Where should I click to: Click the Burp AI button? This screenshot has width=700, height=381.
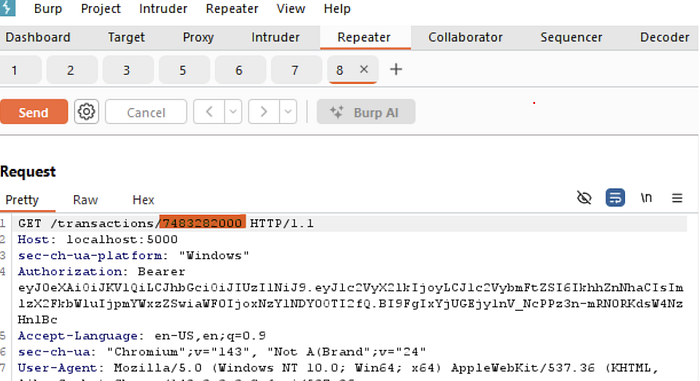(x=366, y=112)
